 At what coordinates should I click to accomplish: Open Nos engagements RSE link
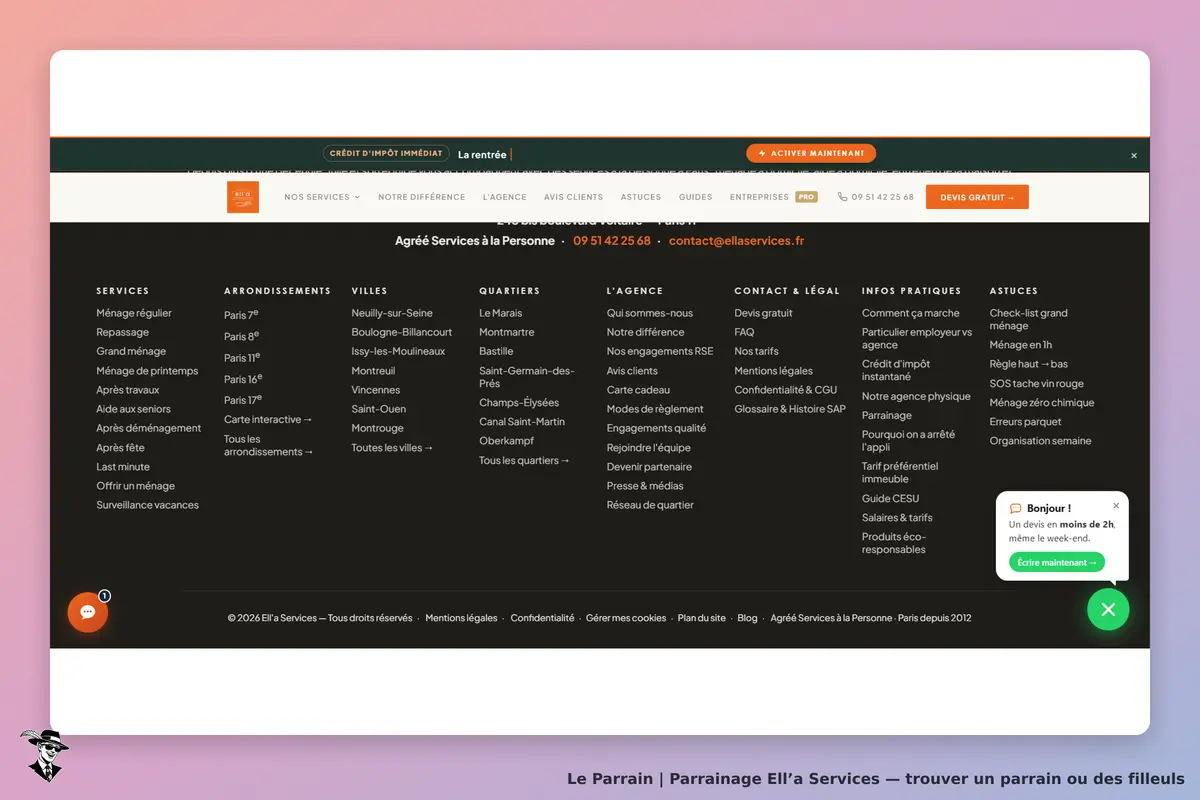[x=660, y=351]
